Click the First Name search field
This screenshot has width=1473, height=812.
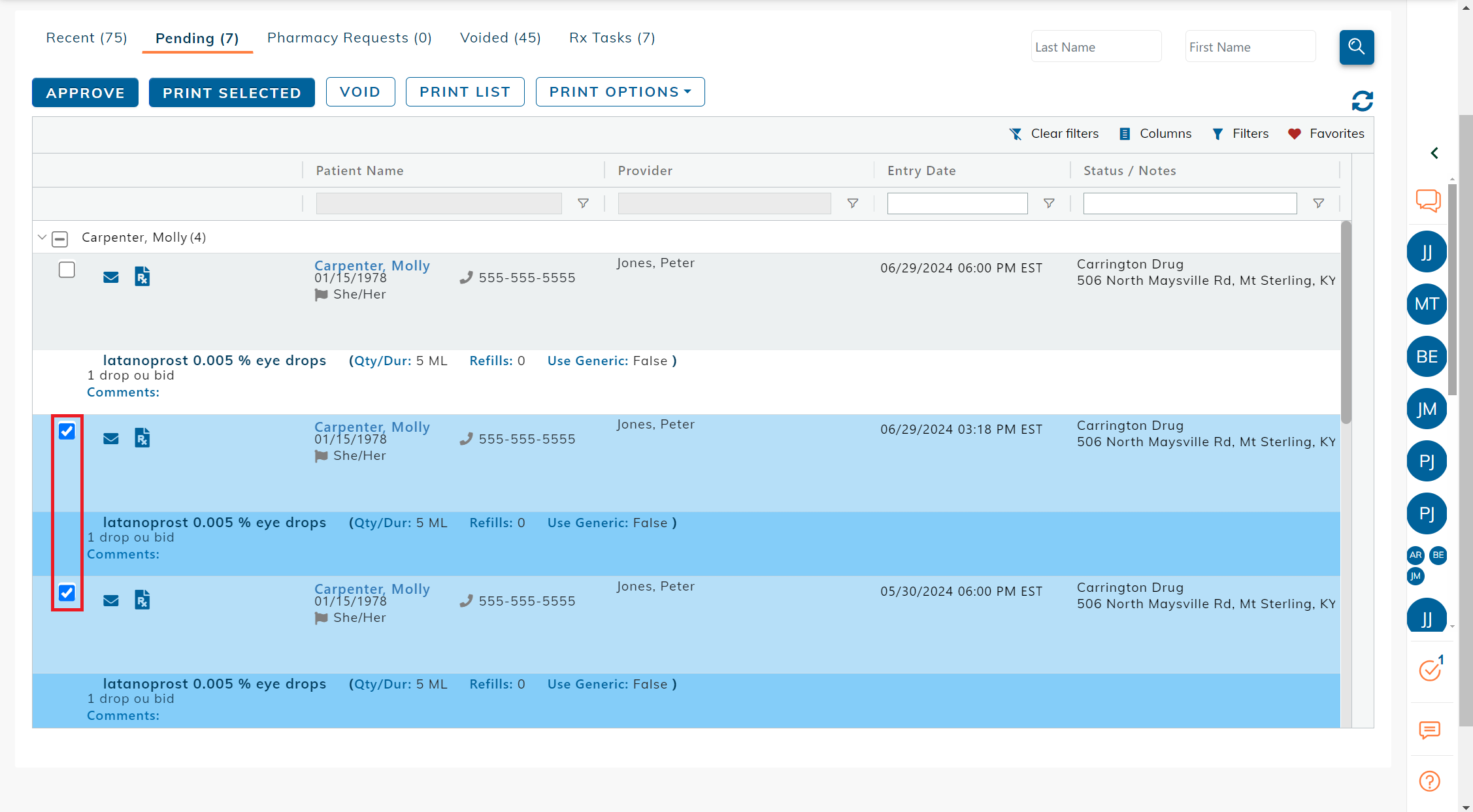tap(1250, 46)
